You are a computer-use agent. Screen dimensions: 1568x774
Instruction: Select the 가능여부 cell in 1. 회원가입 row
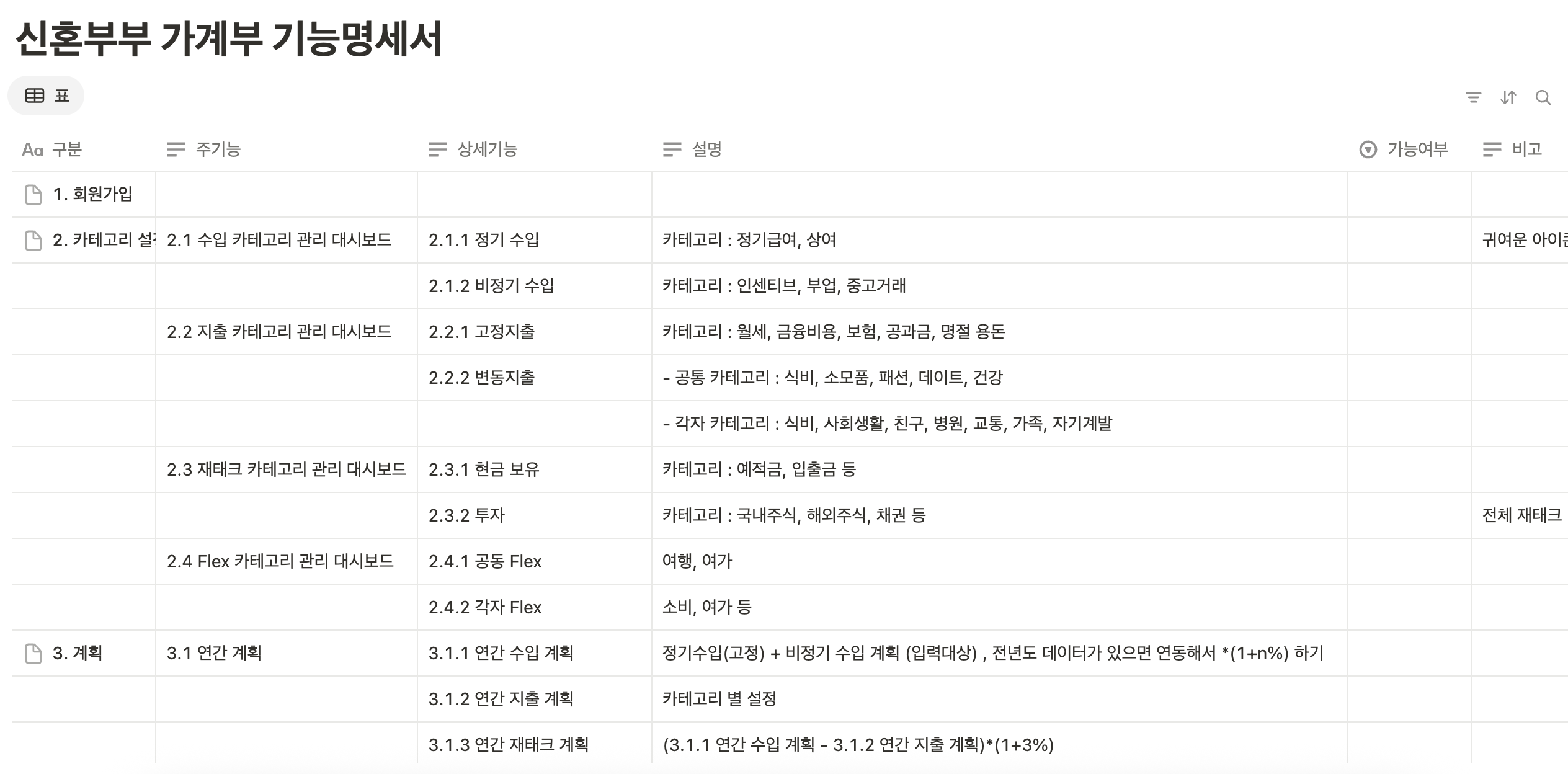click(x=1409, y=194)
